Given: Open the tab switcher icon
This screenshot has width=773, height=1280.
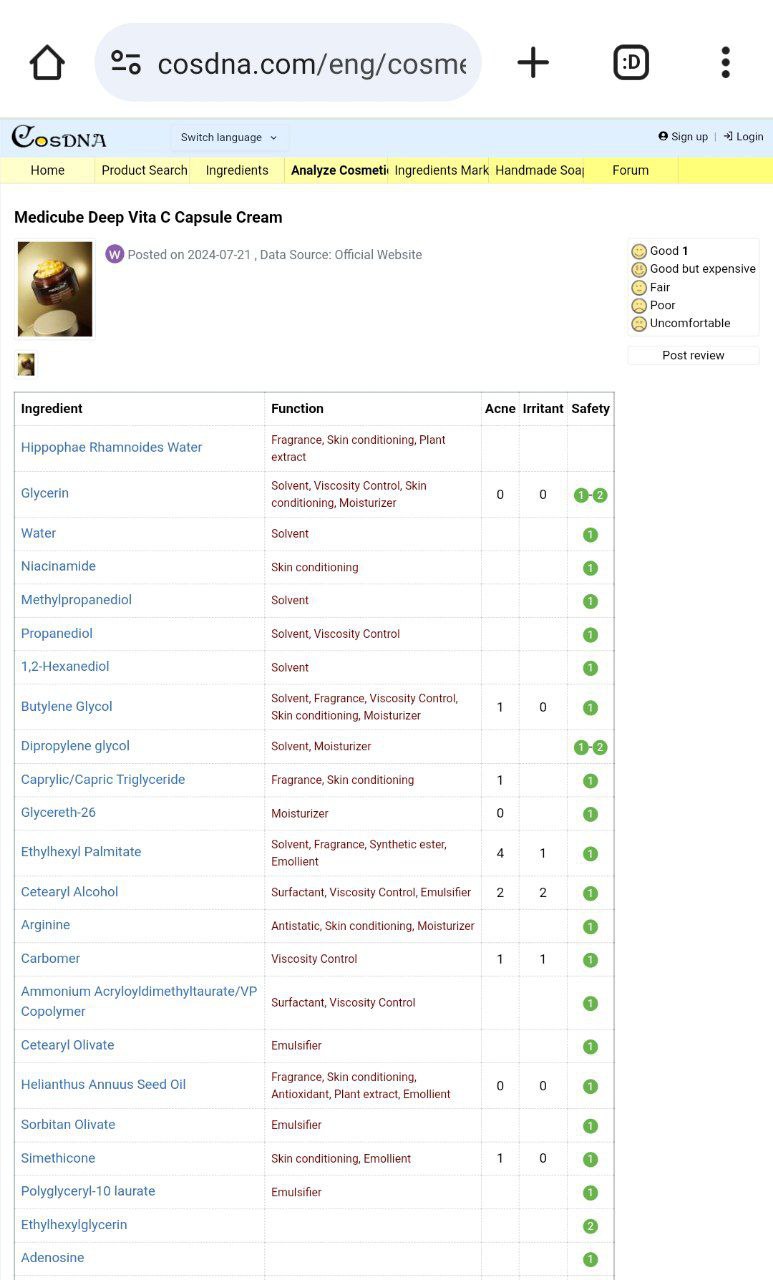Looking at the screenshot, I should (x=631, y=63).
